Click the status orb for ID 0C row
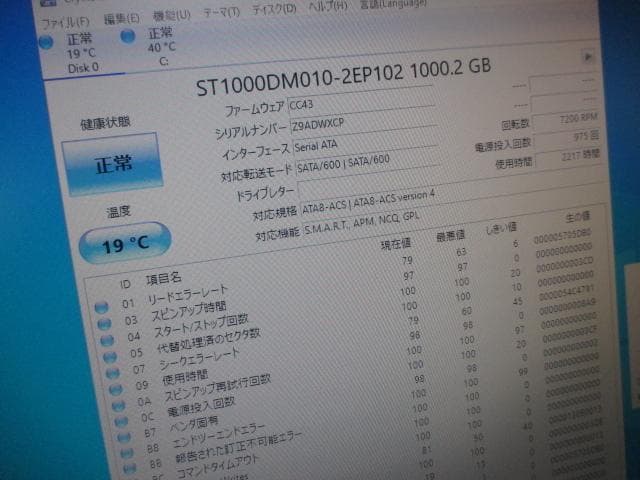The height and width of the screenshot is (480, 640). [121, 421]
